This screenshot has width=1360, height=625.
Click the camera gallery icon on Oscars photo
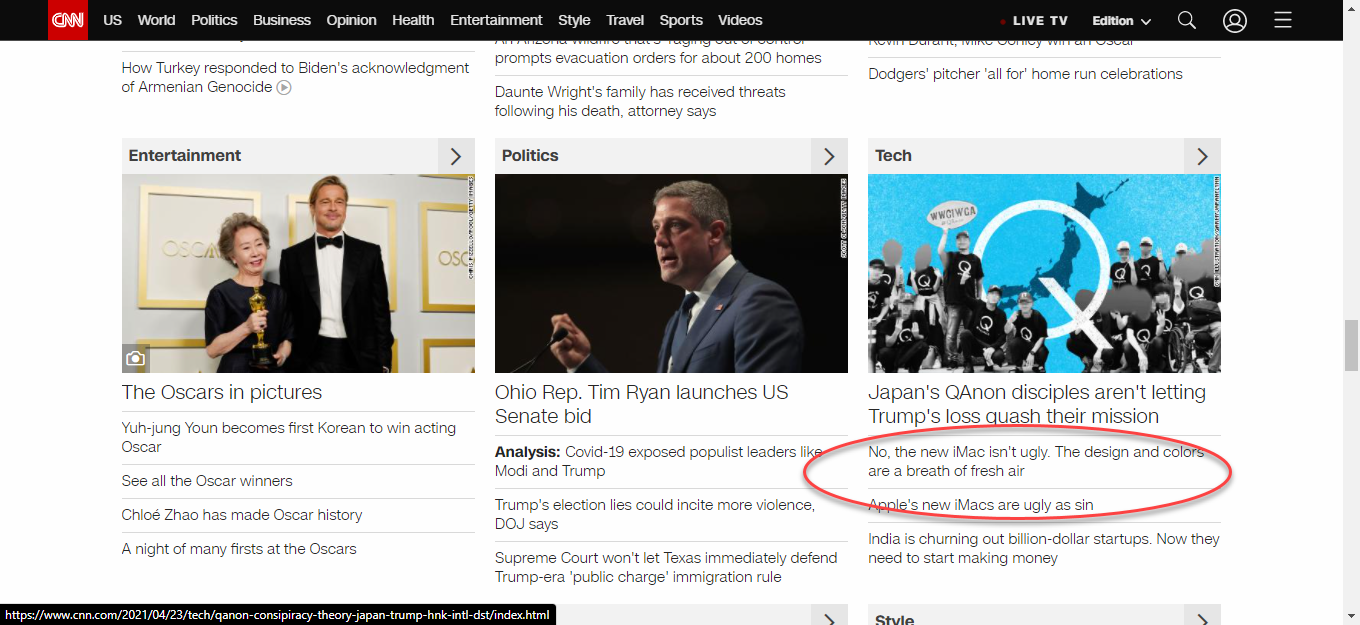click(136, 358)
